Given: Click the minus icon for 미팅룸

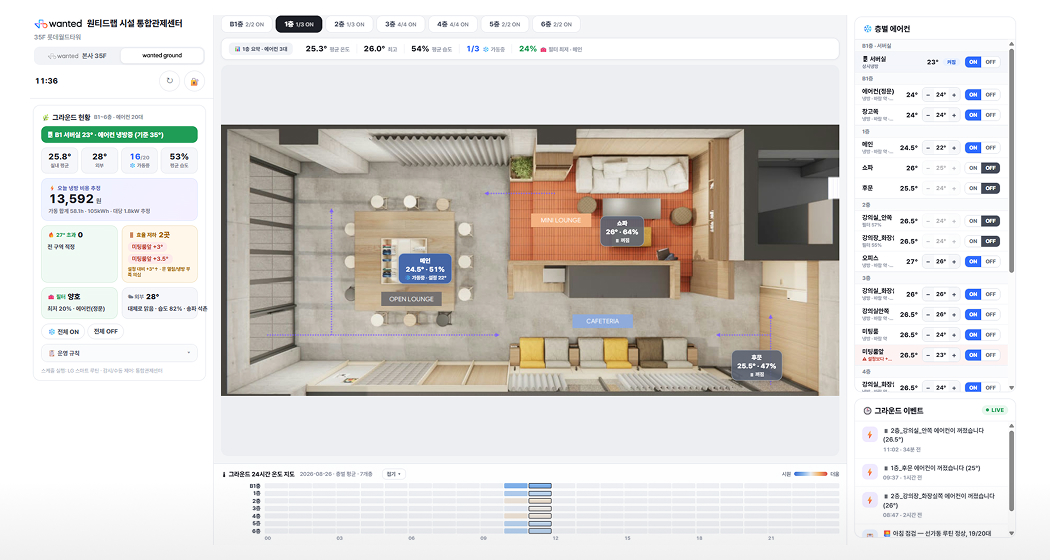Looking at the screenshot, I should [927, 335].
